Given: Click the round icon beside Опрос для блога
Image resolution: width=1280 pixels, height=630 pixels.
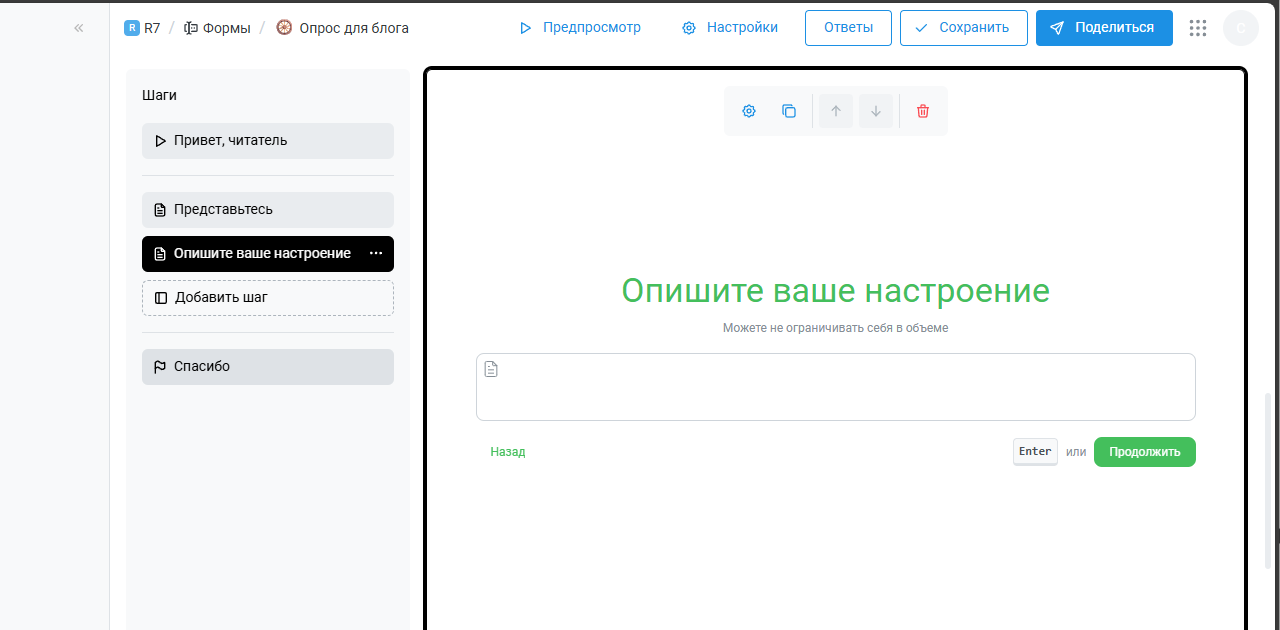Looking at the screenshot, I should [x=284, y=28].
